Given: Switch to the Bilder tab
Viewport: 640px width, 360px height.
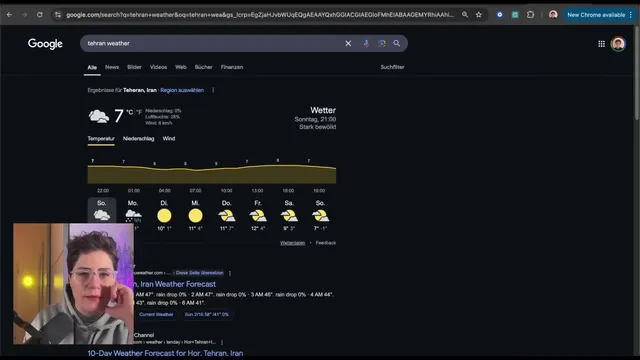Looking at the screenshot, I should 134,67.
